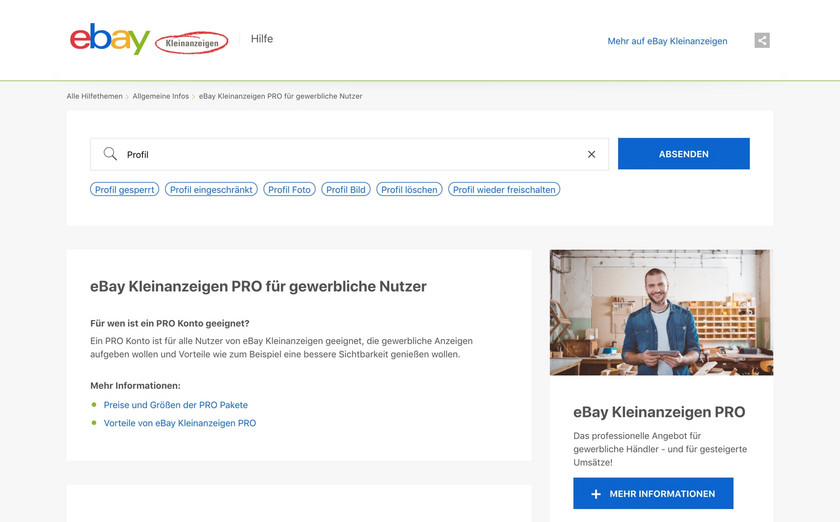This screenshot has height=522, width=840.
Task: Click the PRO merchant photo thumbnail
Action: 661,312
